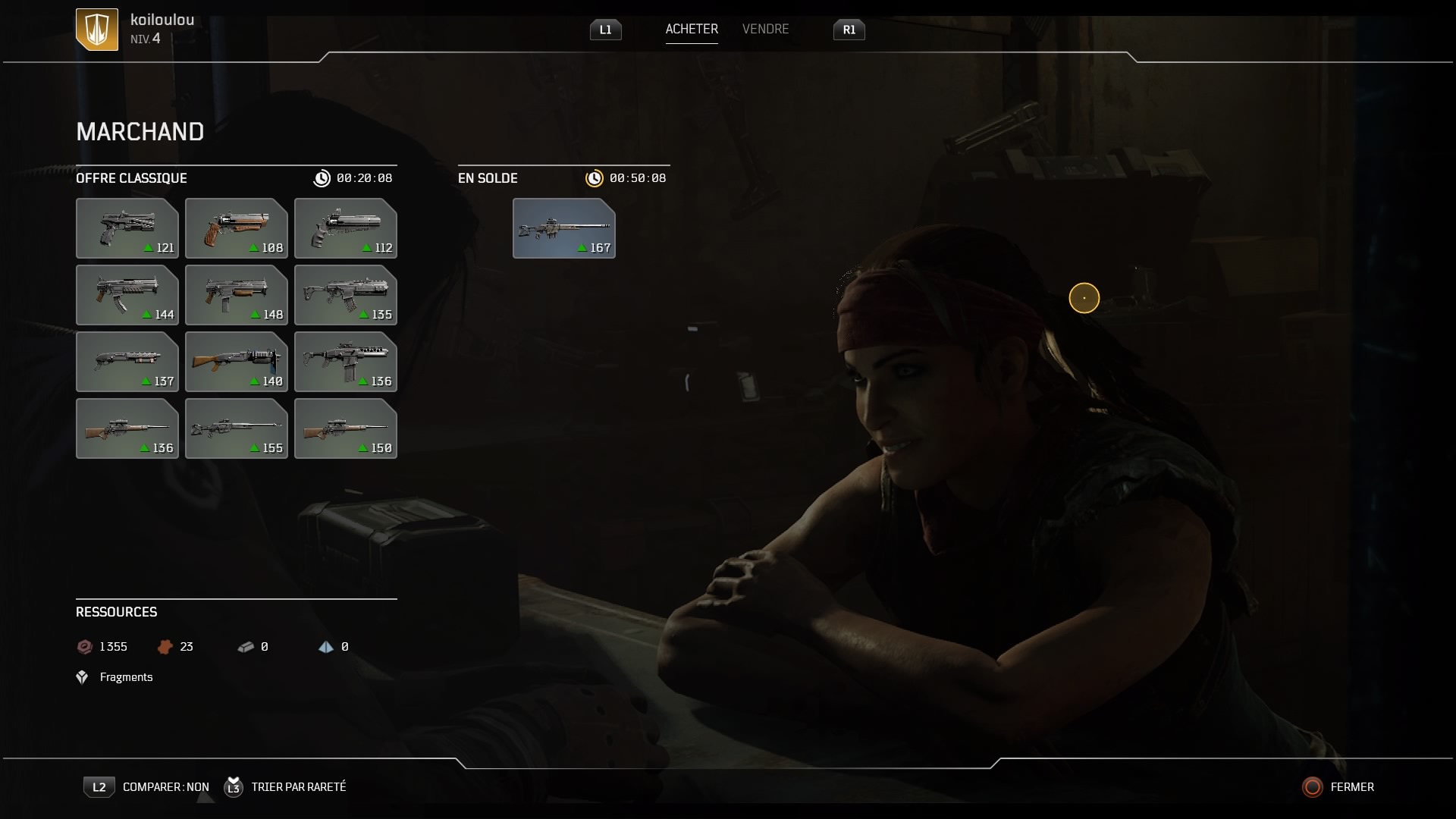Pick the scoped rifle rated 150
The width and height of the screenshot is (1456, 819).
pos(346,428)
